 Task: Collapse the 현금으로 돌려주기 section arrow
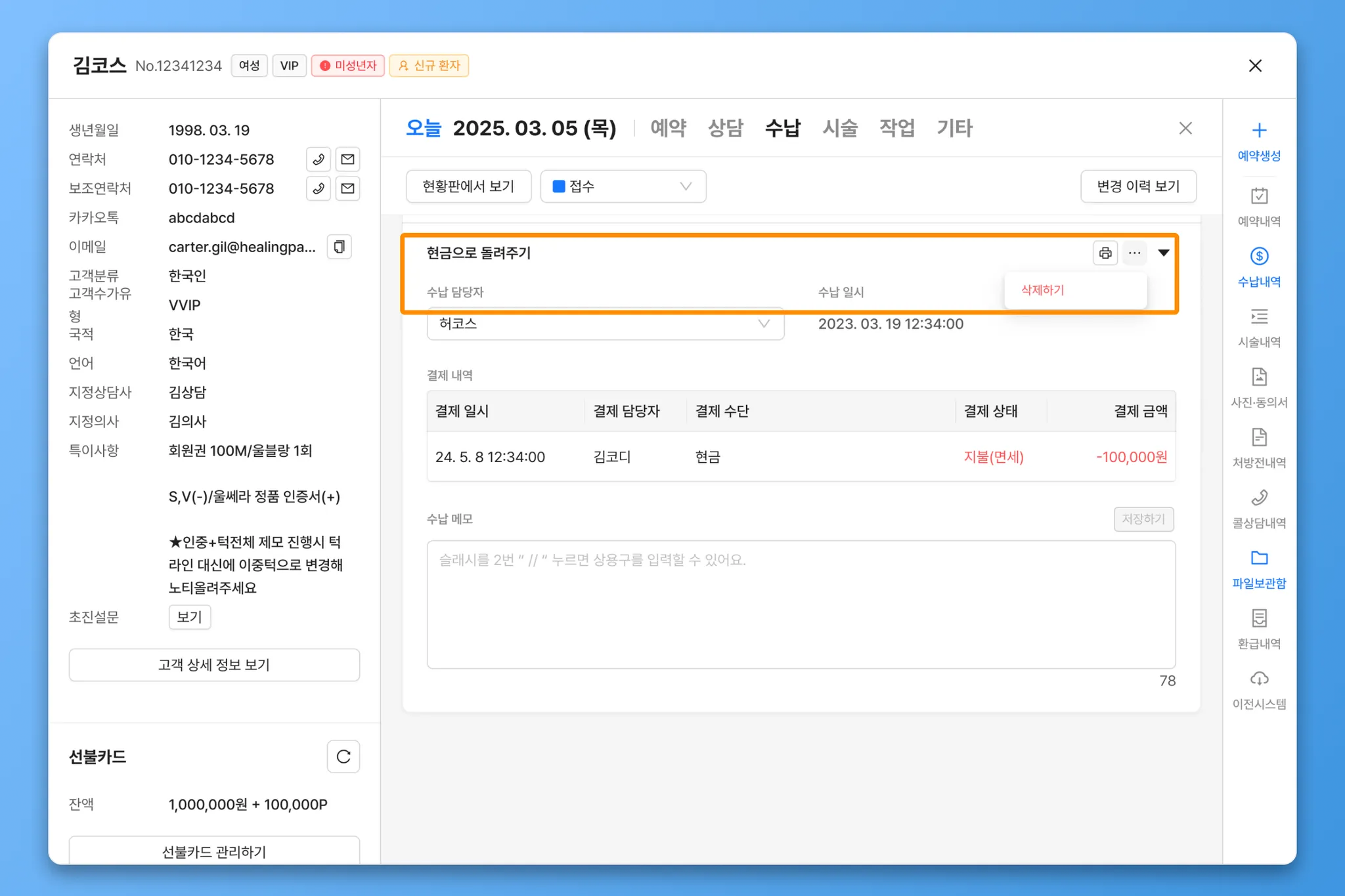pos(1163,253)
